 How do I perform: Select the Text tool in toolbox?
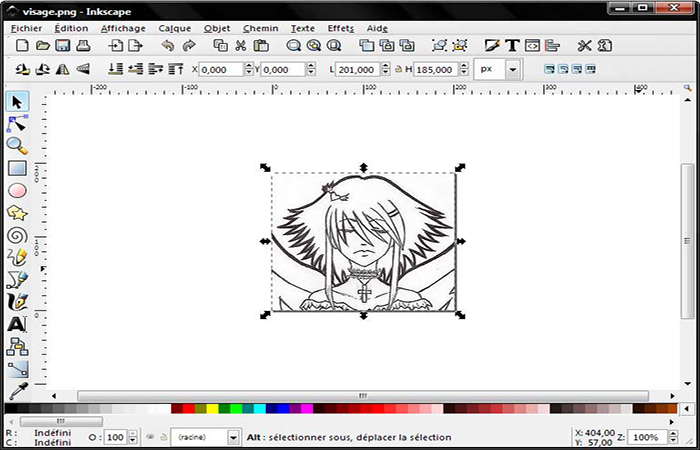tap(17, 324)
